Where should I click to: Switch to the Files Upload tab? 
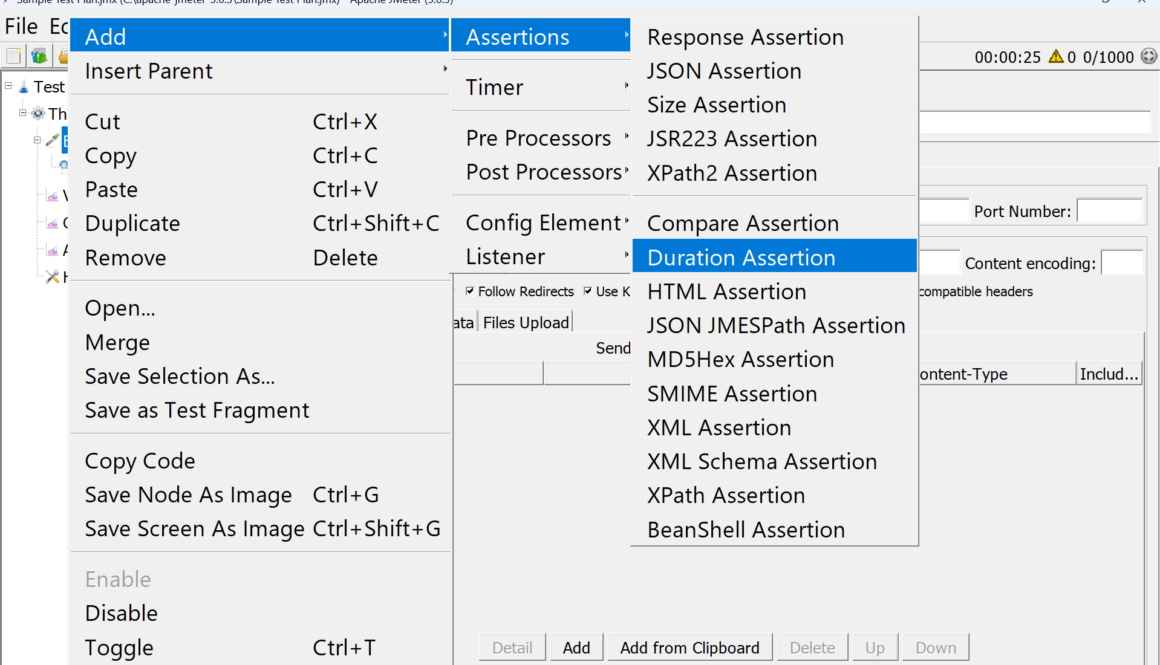point(526,322)
